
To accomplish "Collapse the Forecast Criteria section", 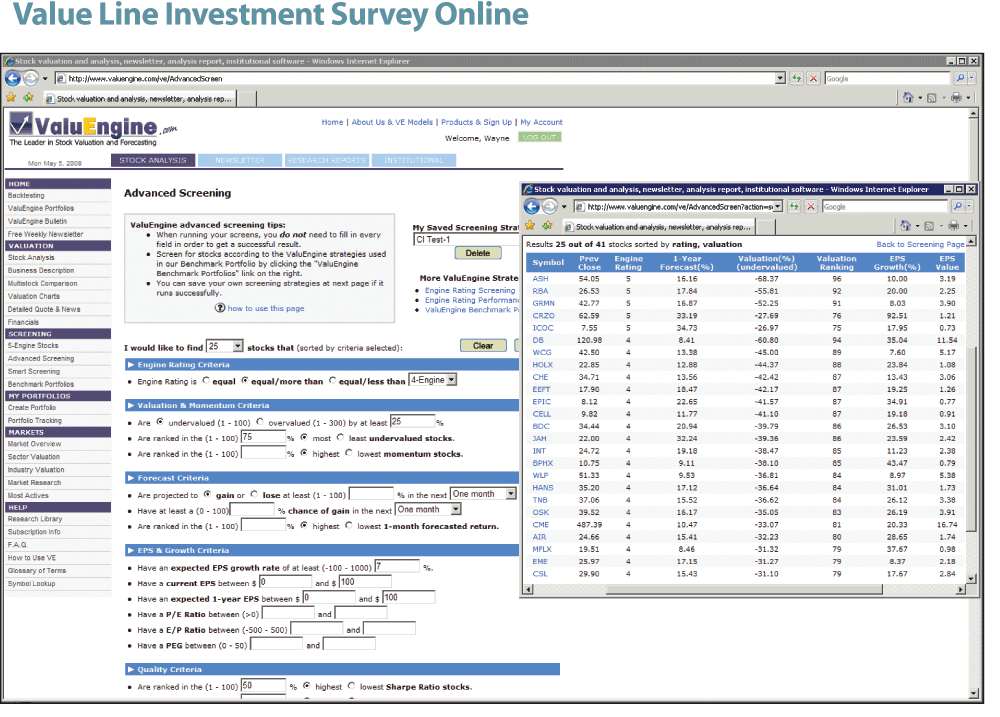I will 131,478.
